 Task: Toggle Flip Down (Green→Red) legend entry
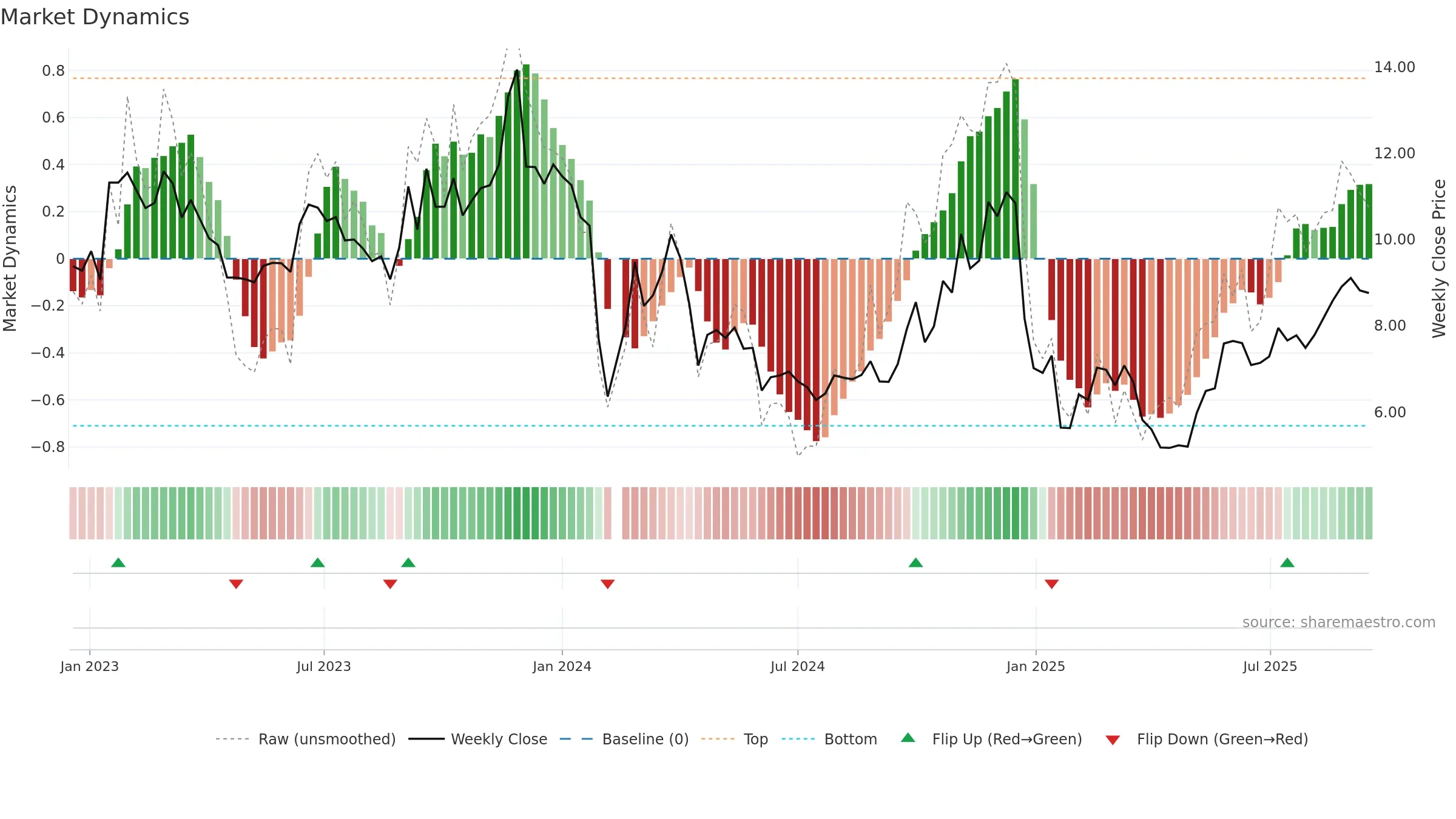1207,739
